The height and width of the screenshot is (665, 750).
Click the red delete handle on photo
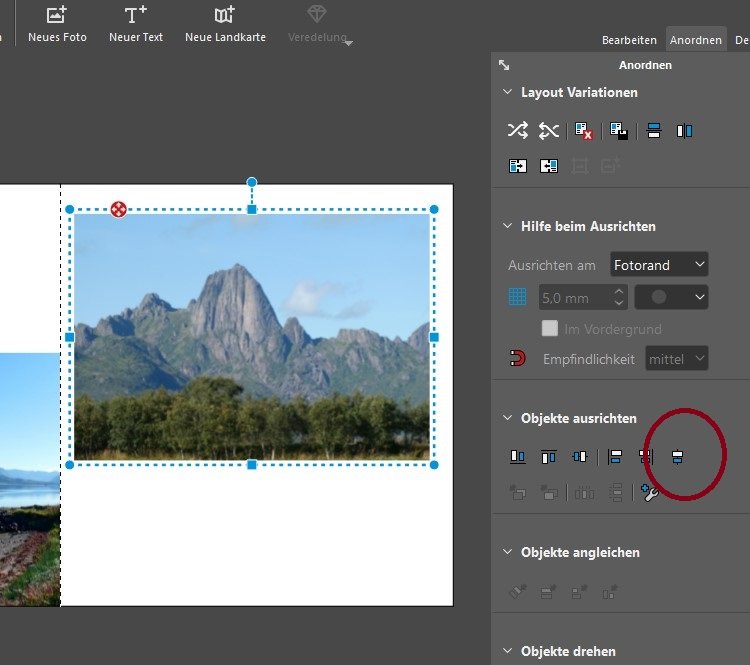[x=119, y=209]
